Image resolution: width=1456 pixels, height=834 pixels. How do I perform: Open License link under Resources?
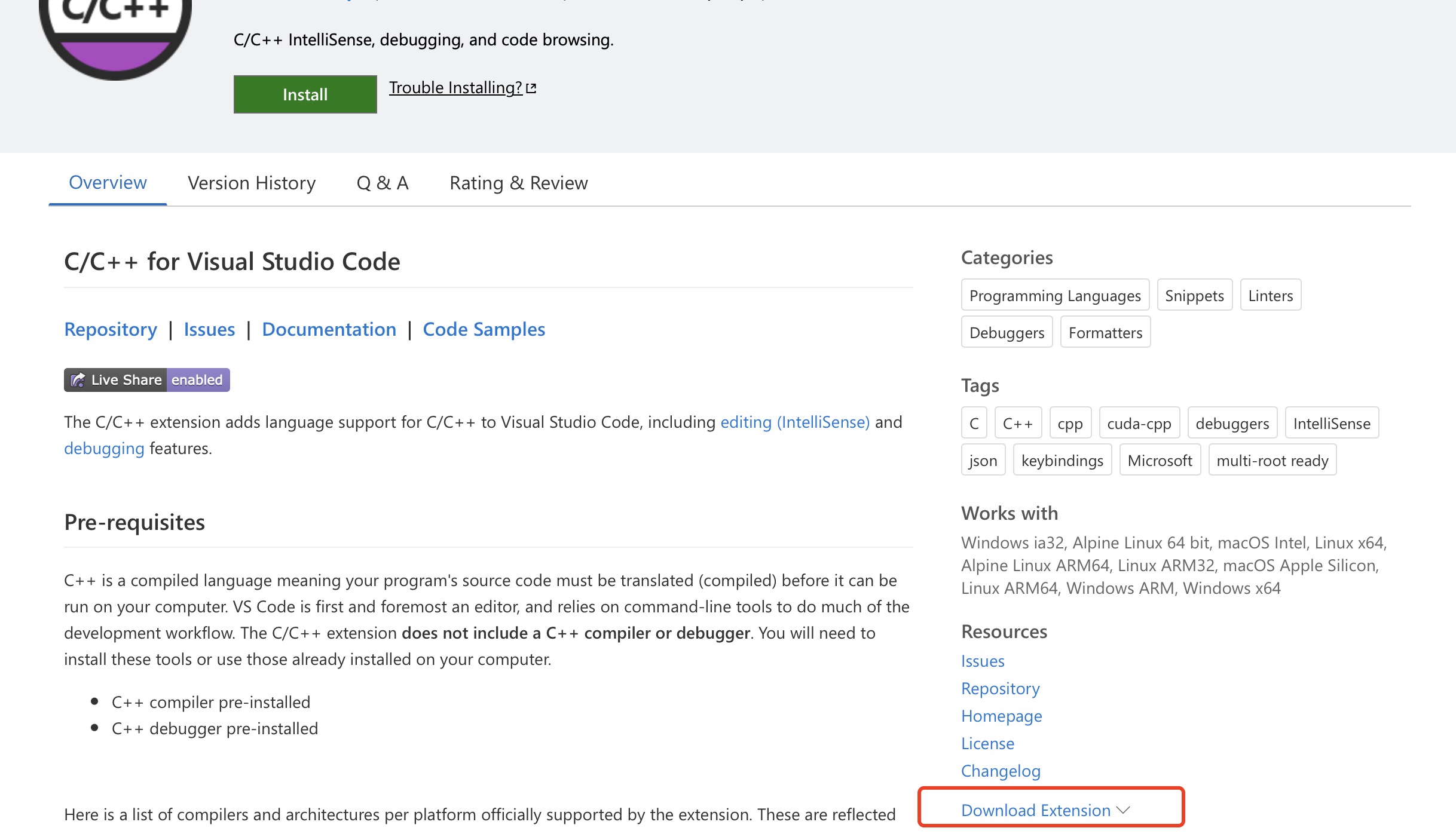point(987,743)
